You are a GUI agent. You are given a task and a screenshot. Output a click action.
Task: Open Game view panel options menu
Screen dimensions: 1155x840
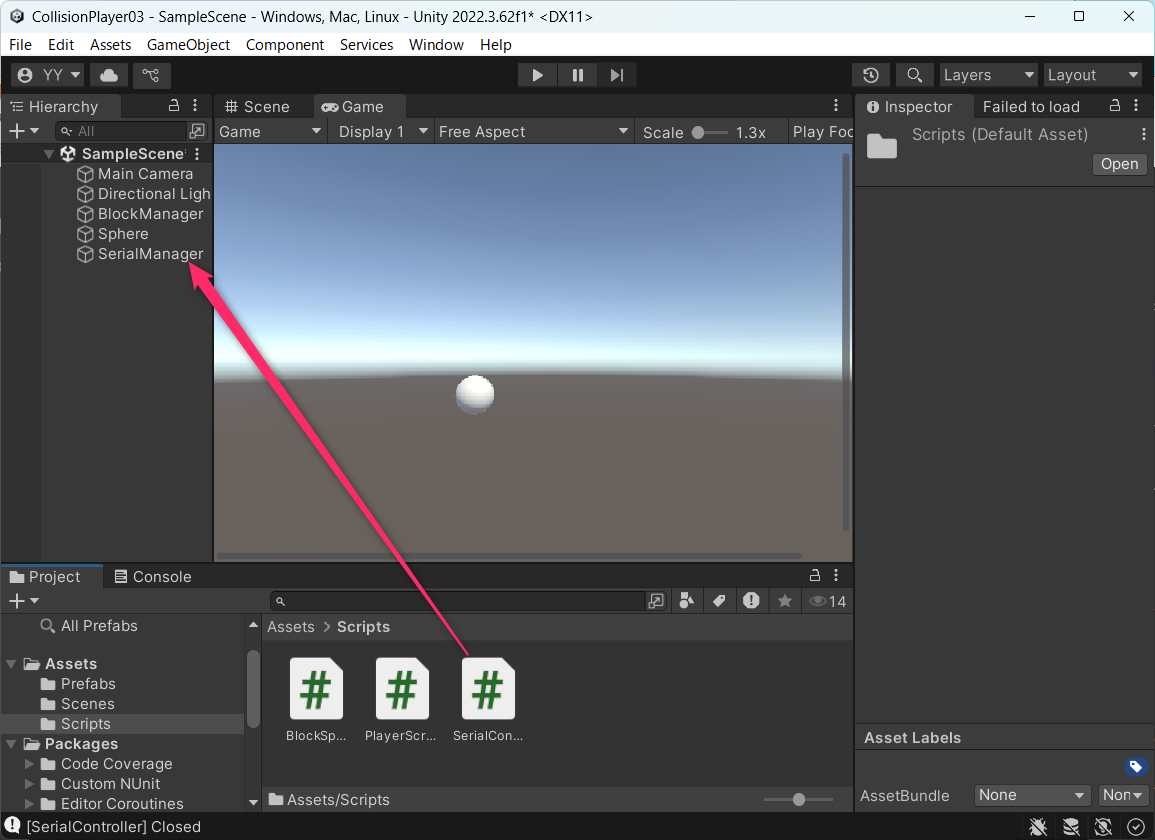(x=836, y=105)
